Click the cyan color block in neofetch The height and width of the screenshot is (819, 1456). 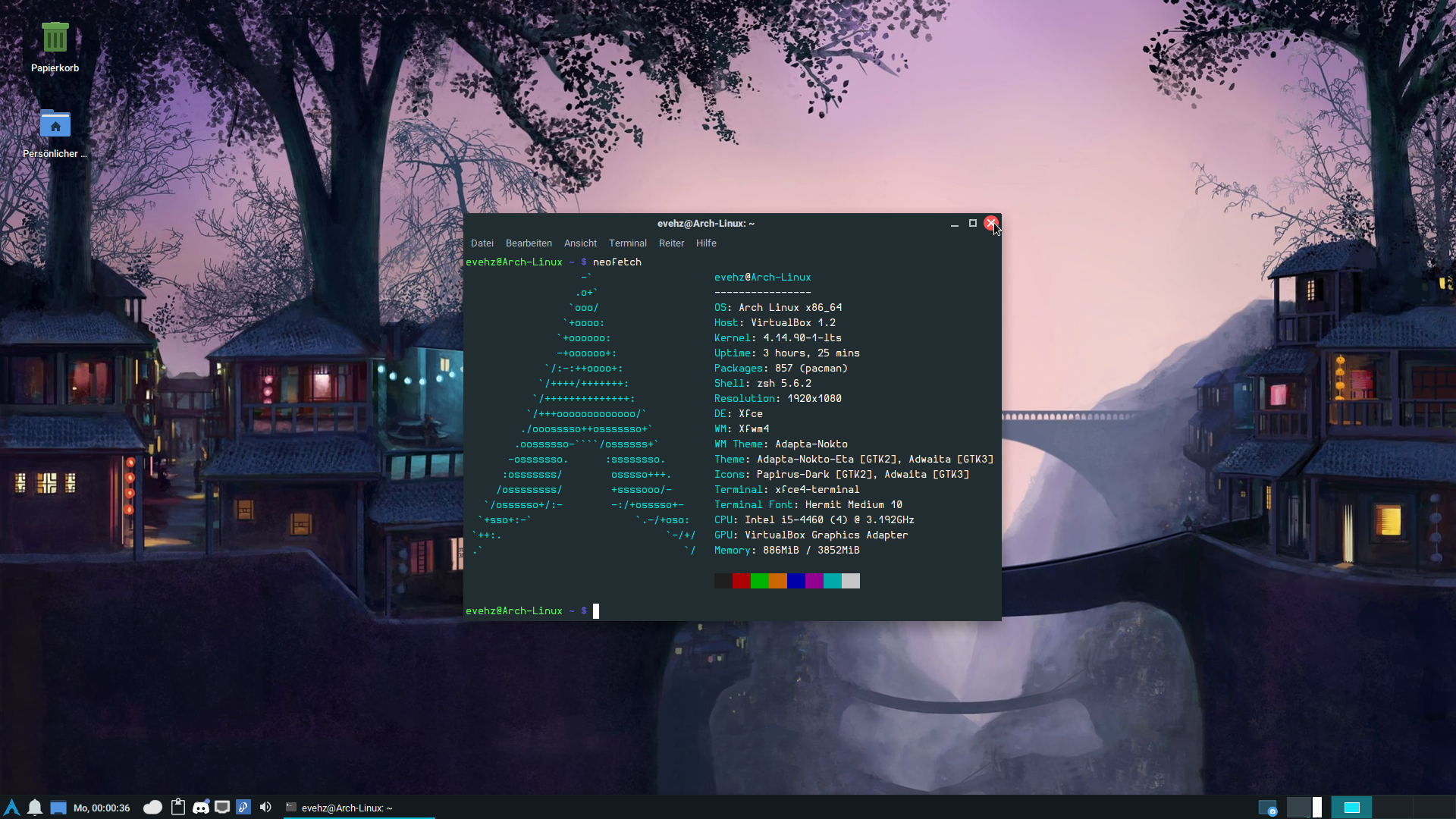[x=833, y=581]
